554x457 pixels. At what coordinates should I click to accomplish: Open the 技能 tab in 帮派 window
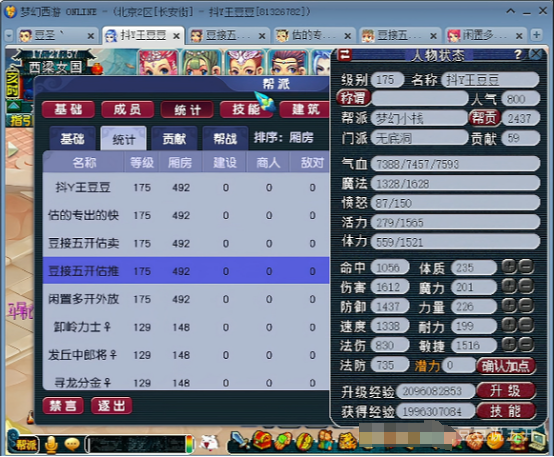[246, 110]
